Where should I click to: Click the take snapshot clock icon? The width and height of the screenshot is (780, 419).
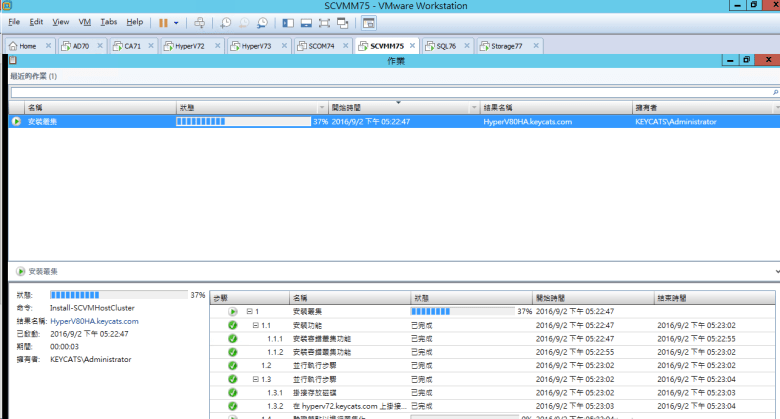225,22
